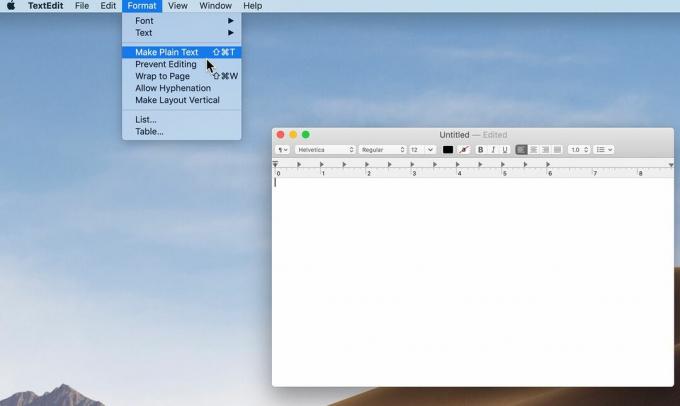Open the Table... dialog
This screenshot has width=680, height=406.
(182, 131)
